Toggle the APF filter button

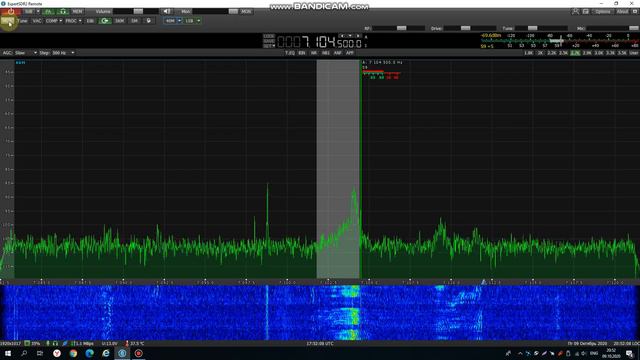click(x=350, y=53)
